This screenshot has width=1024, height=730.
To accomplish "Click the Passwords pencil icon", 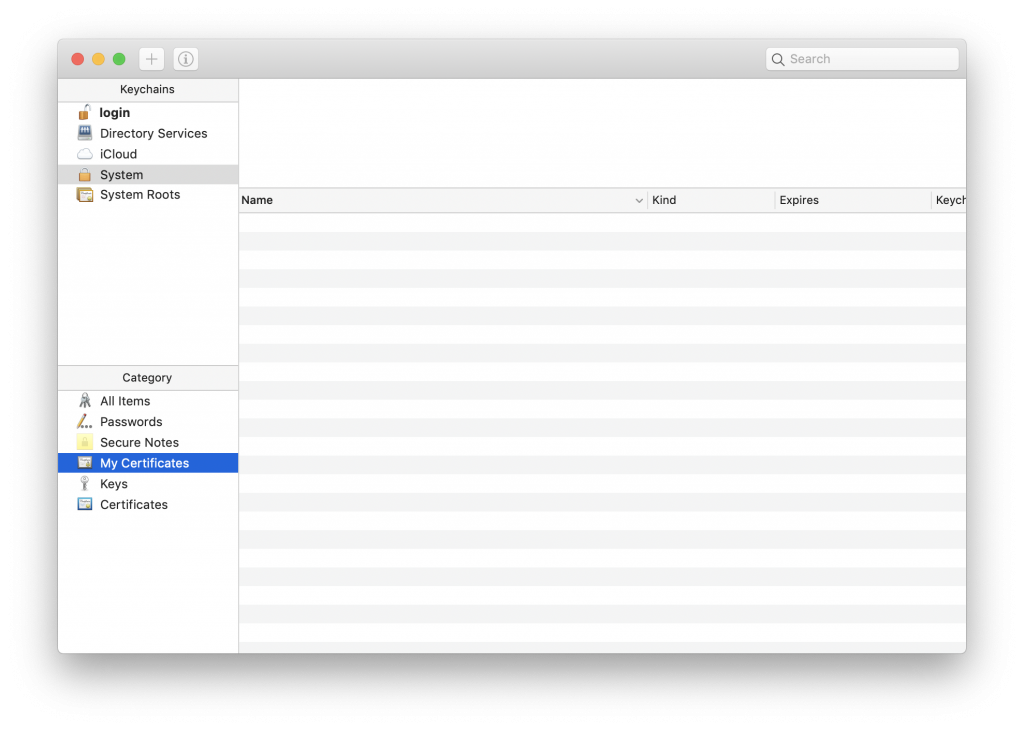I will (x=85, y=421).
